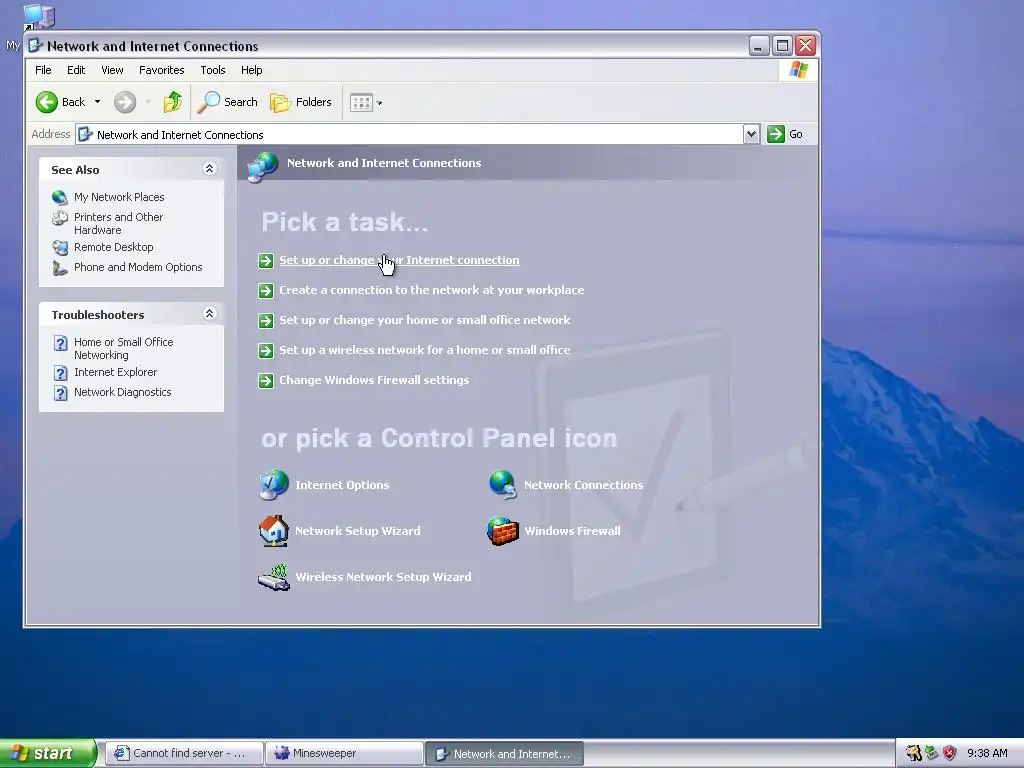Click Set up or change your Internet connection
1024x768 pixels.
(x=399, y=260)
